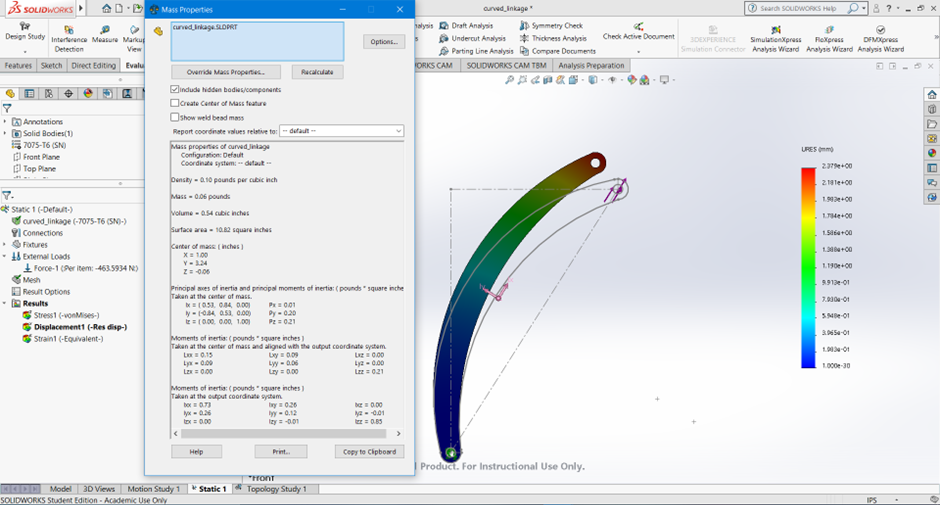Open the DFMXpress Analysis Wizard
This screenshot has height=505, width=940.
(880, 36)
